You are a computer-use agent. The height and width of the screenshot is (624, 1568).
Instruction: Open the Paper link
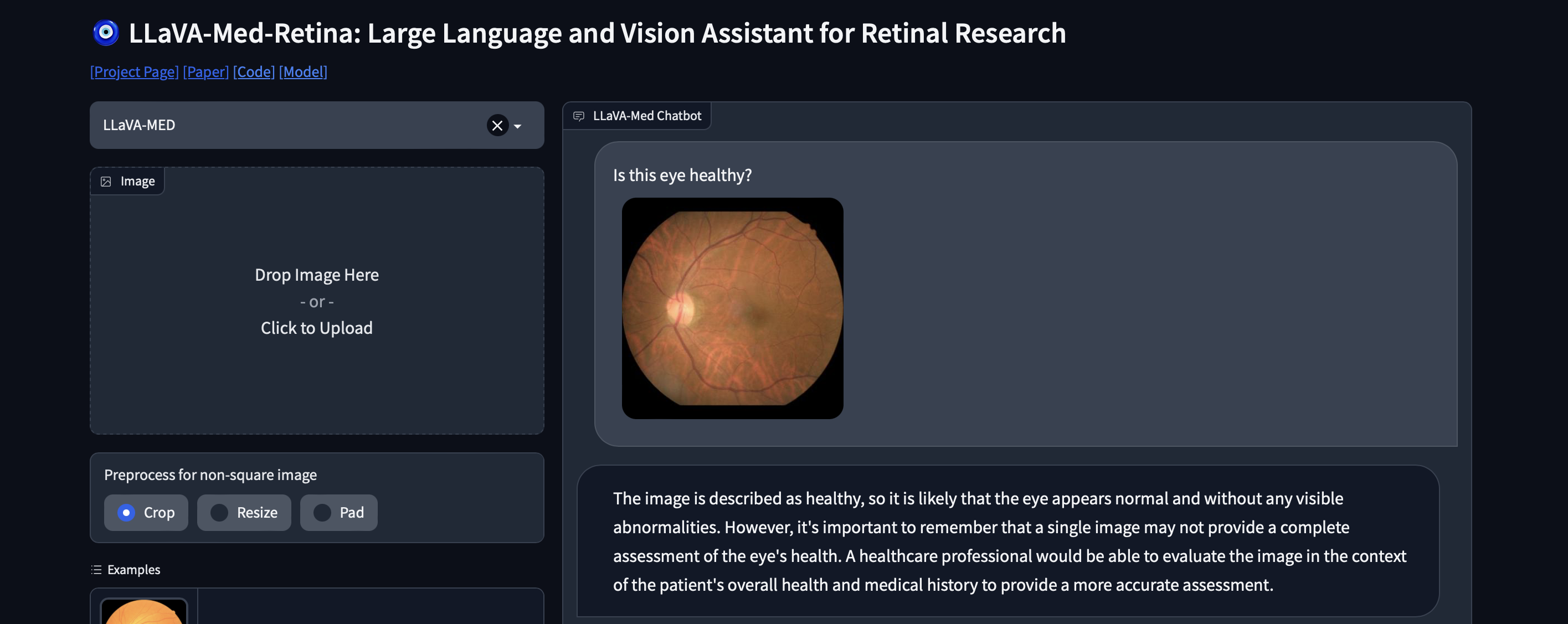coord(205,71)
